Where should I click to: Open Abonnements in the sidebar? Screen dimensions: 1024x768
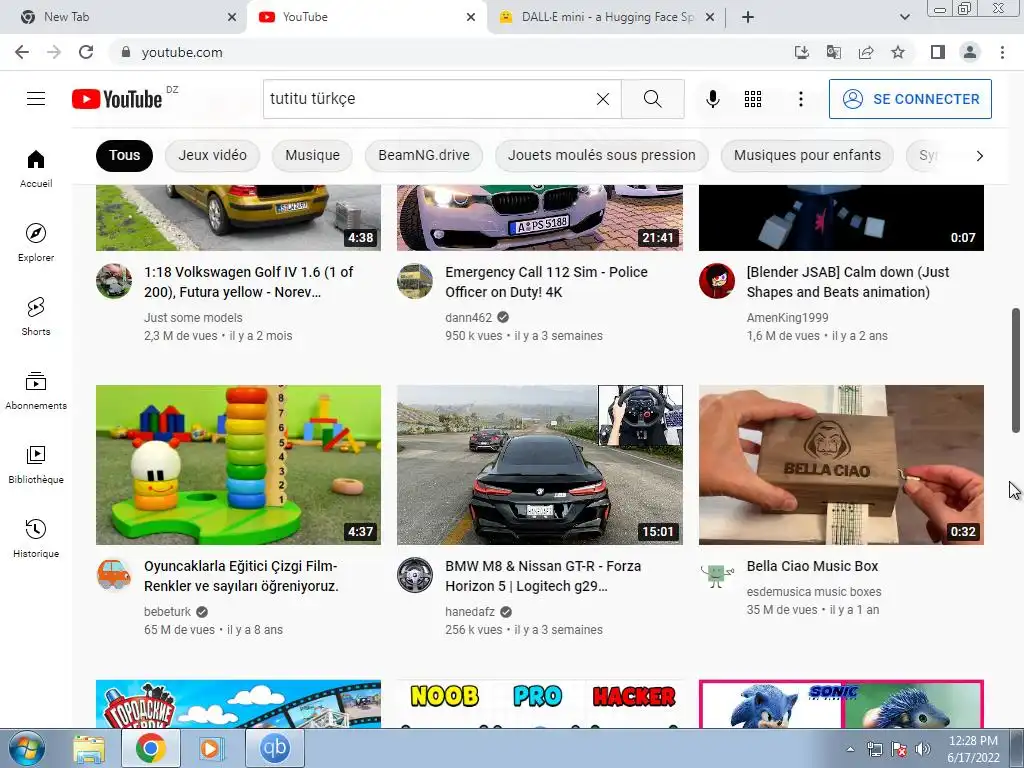[x=36, y=391]
